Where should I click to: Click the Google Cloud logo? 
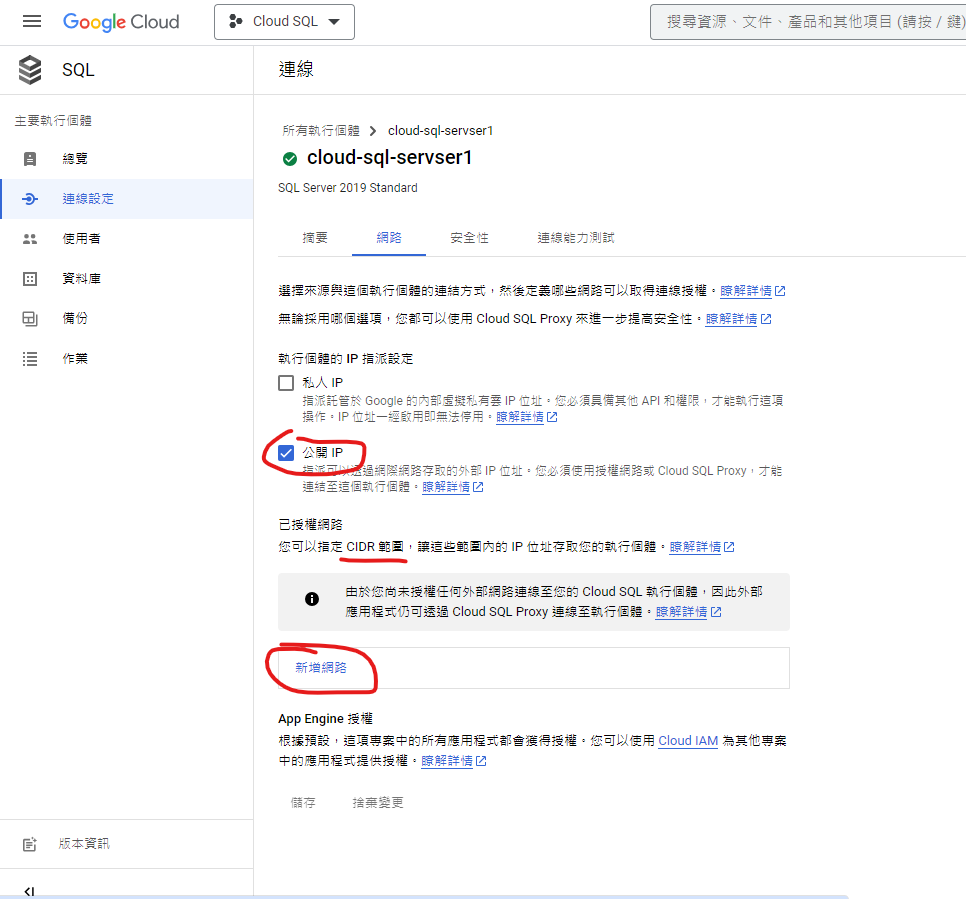click(121, 21)
